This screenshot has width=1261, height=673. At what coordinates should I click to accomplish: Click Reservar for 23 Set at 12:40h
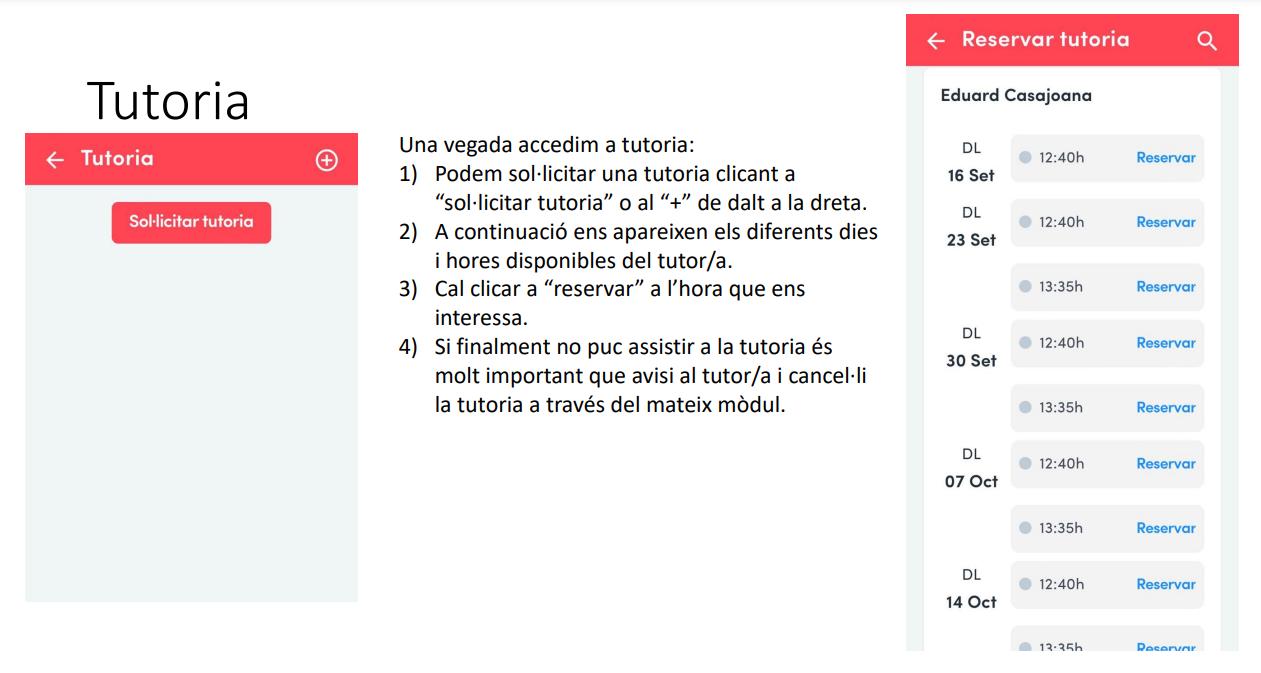point(1166,222)
